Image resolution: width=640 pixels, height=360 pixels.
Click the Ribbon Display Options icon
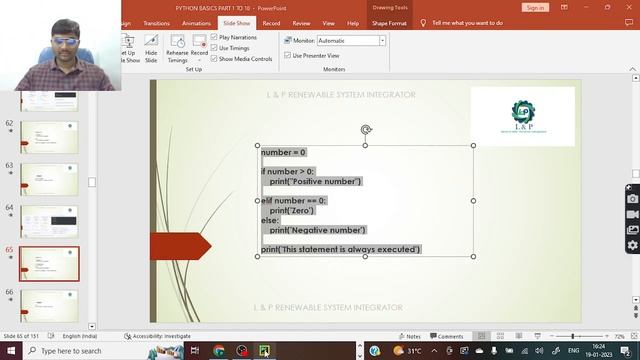(x=564, y=7)
